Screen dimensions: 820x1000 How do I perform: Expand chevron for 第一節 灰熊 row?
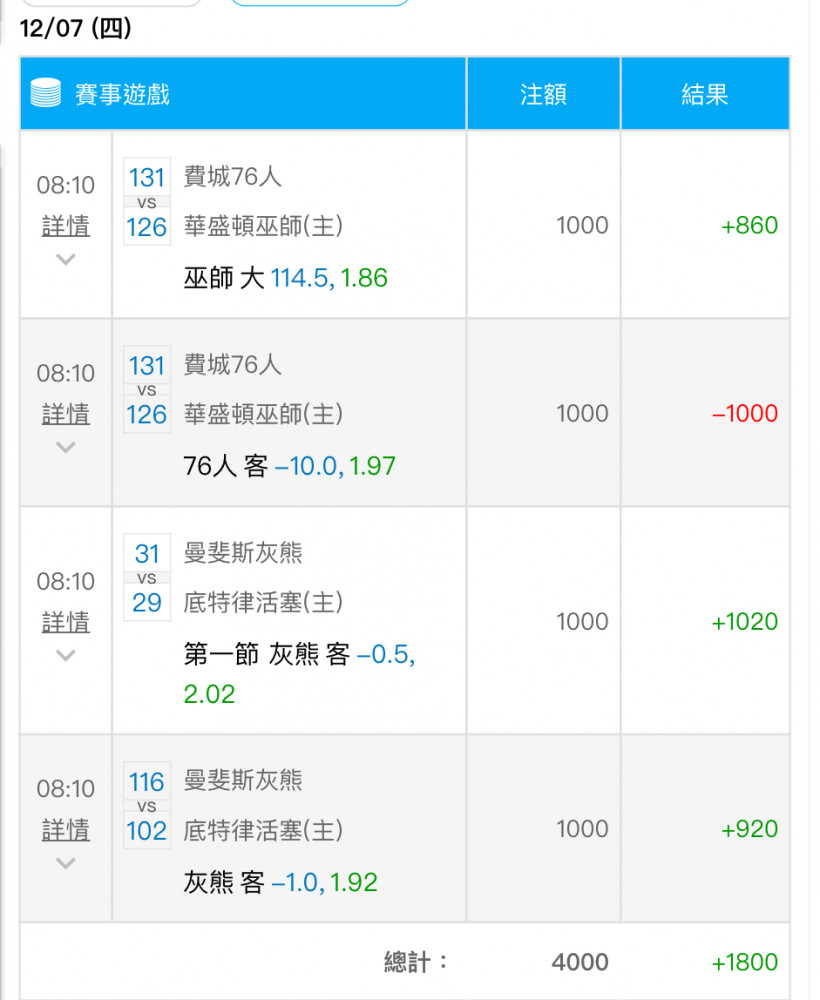click(x=66, y=655)
